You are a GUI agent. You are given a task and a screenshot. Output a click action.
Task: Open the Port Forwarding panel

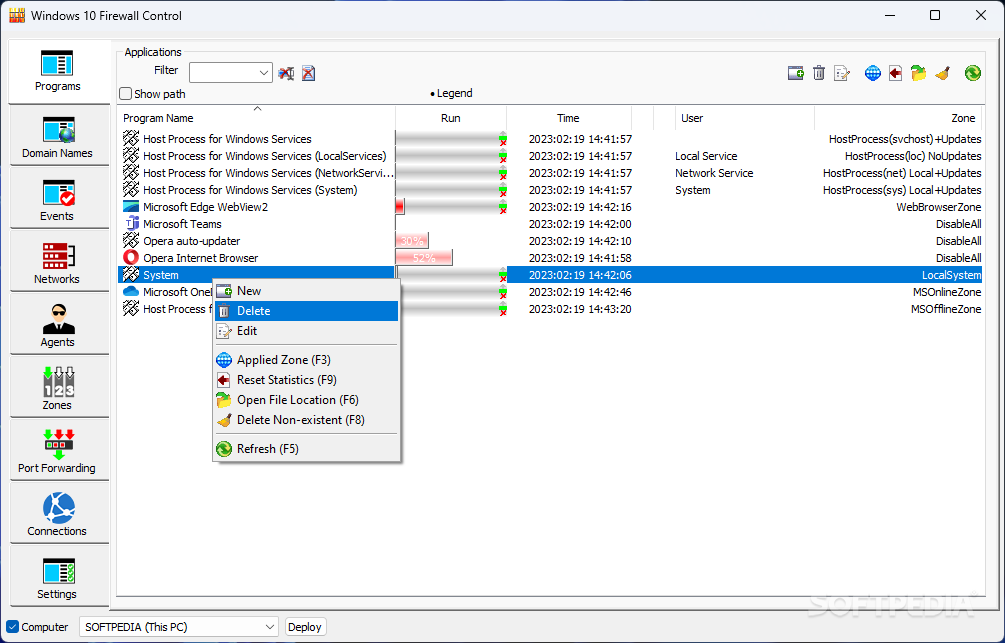tap(58, 451)
